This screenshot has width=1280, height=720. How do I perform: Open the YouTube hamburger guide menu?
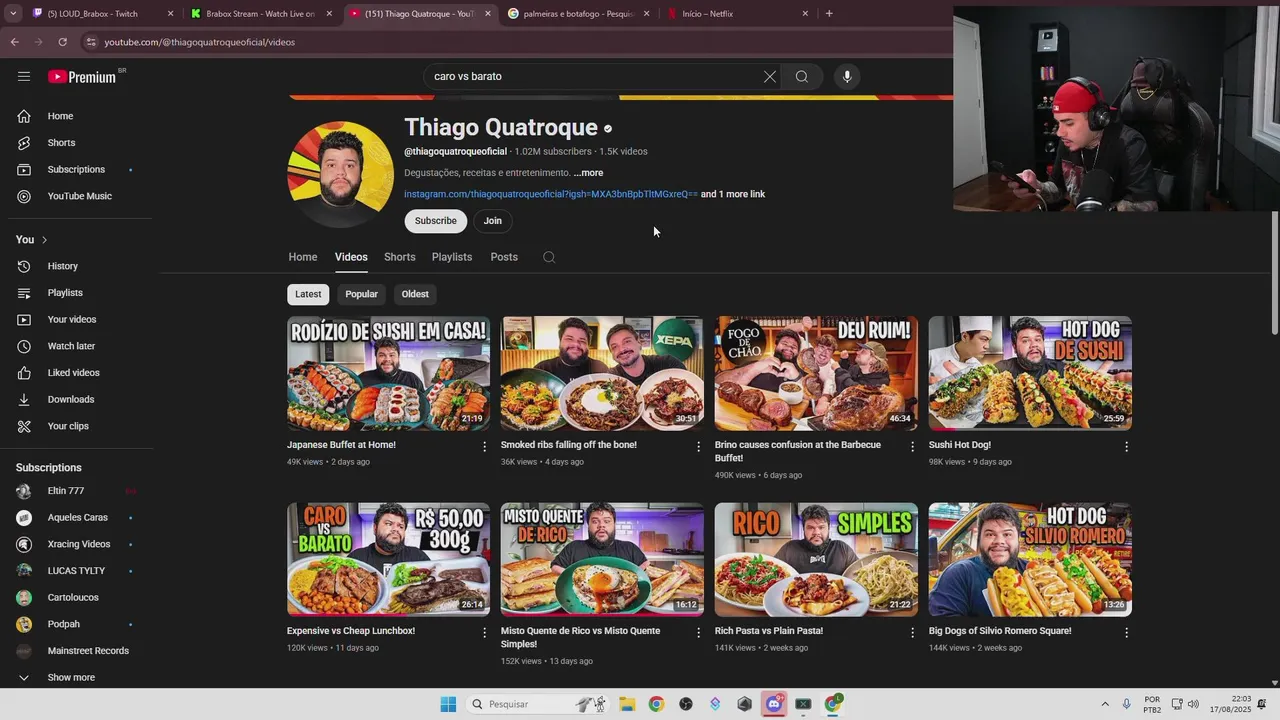pyautogui.click(x=24, y=76)
